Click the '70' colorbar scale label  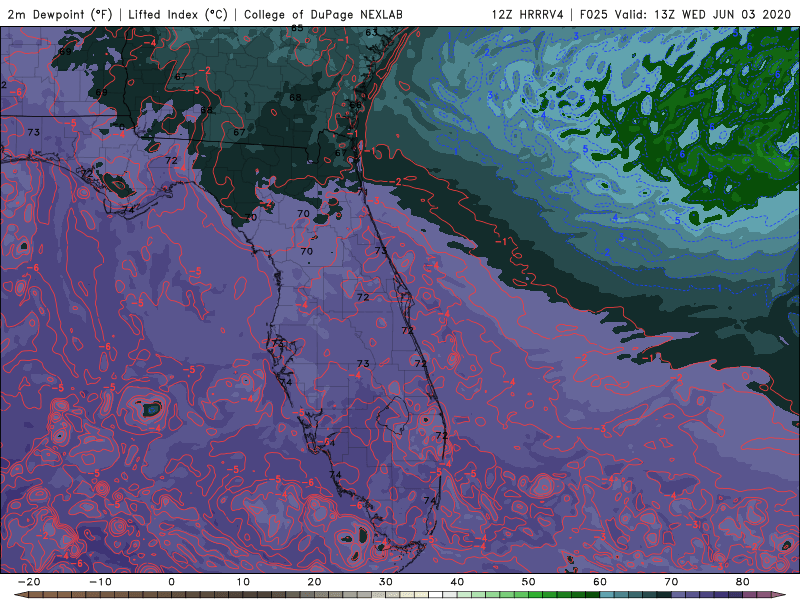671,582
